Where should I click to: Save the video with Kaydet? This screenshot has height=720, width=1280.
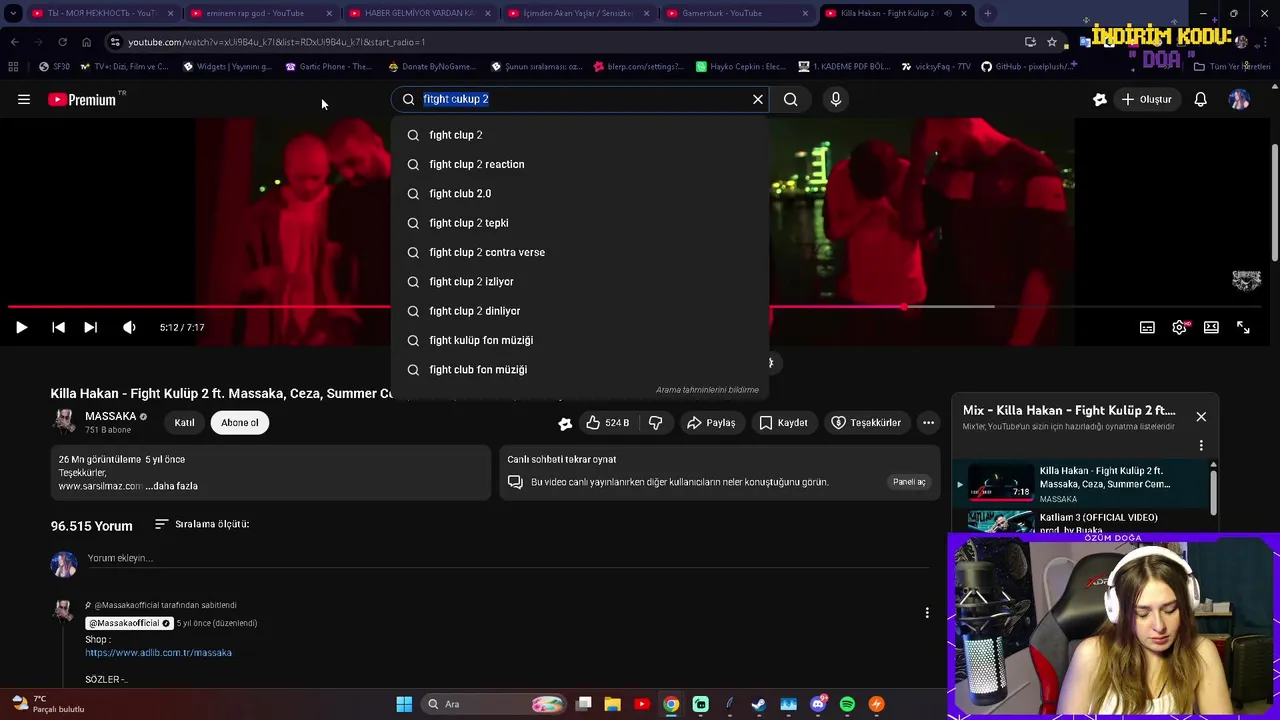point(783,423)
